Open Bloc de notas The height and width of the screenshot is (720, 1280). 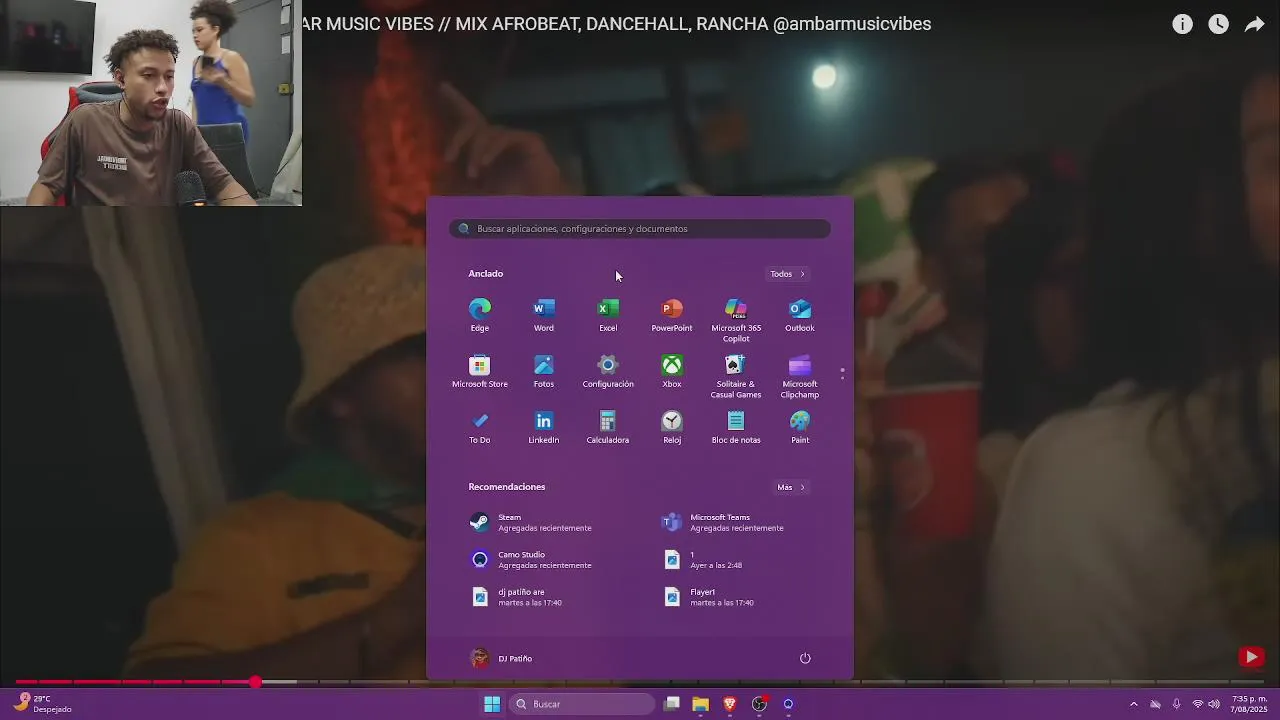click(736, 427)
